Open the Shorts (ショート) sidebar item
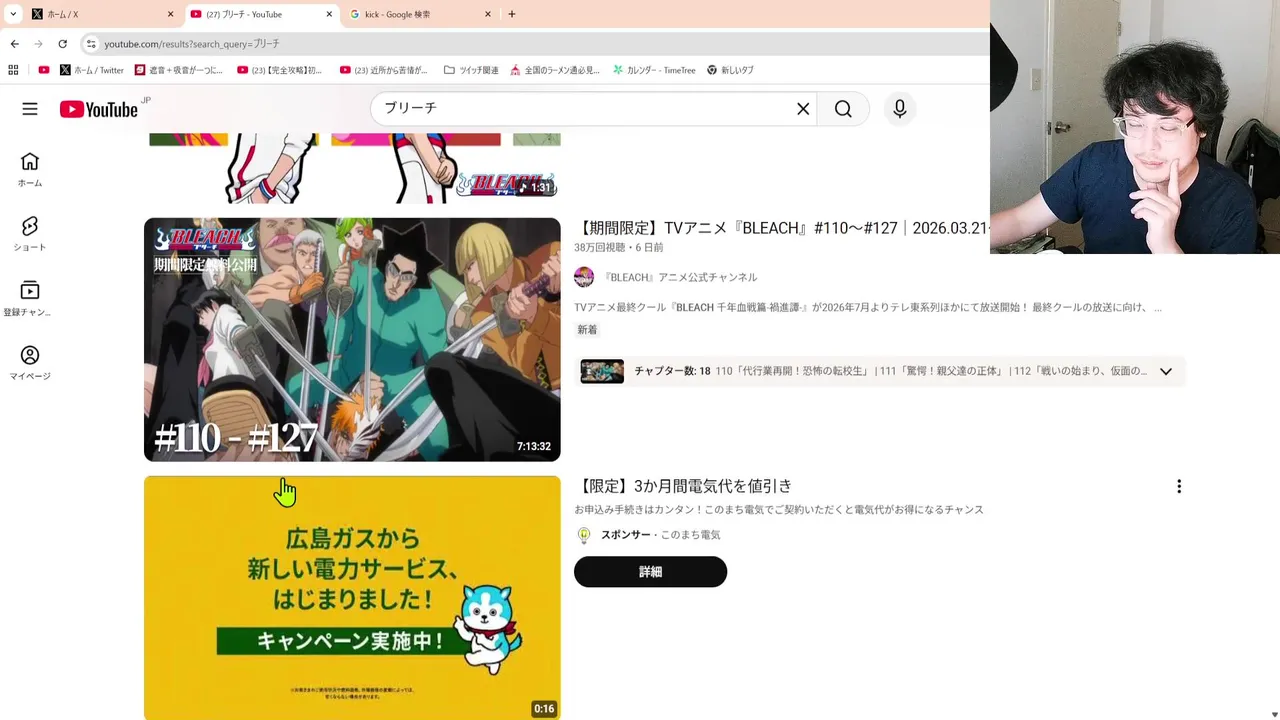1280x720 pixels. point(30,234)
